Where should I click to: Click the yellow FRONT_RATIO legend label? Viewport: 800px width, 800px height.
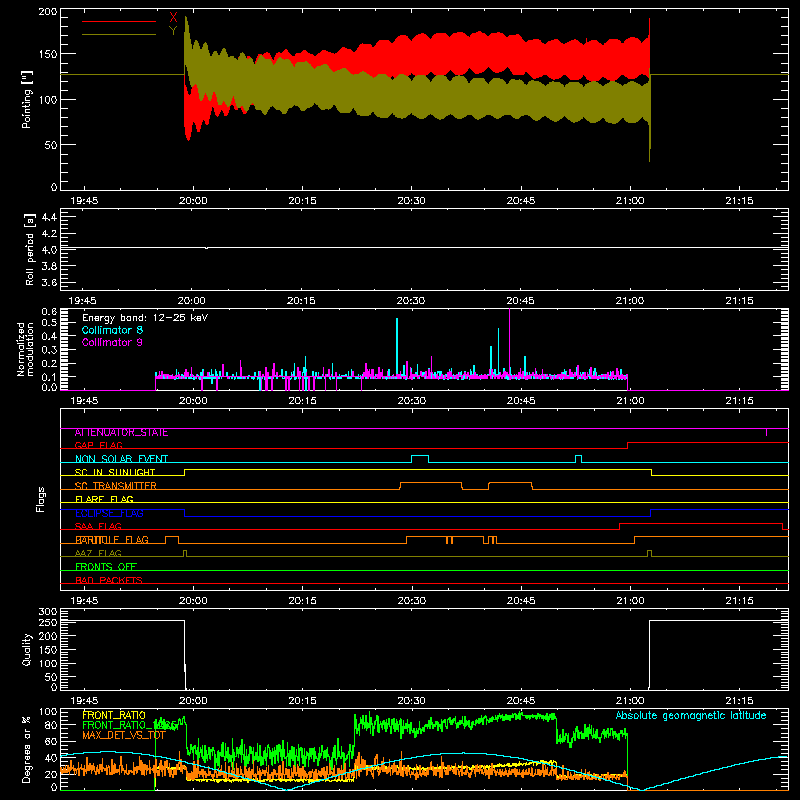(x=114, y=715)
